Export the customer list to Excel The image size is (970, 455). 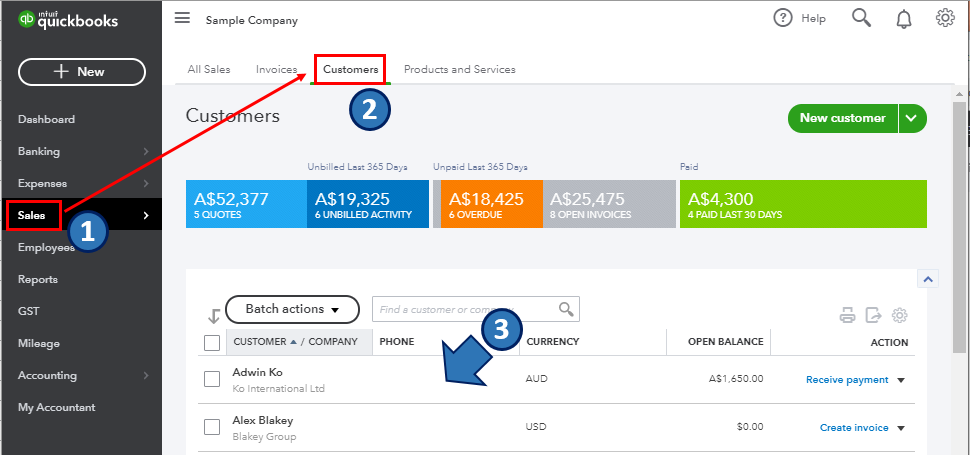coord(873,316)
